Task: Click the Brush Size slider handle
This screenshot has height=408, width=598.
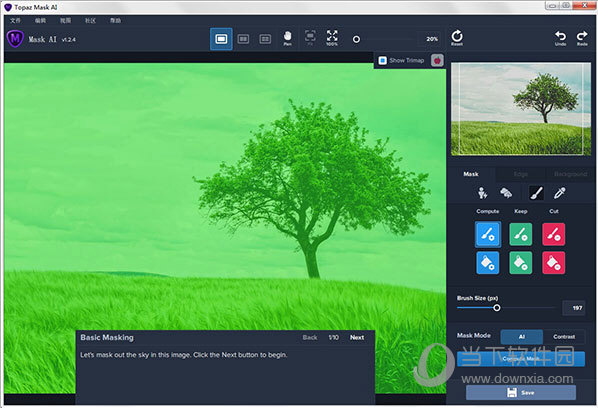Action: pyautogui.click(x=497, y=308)
